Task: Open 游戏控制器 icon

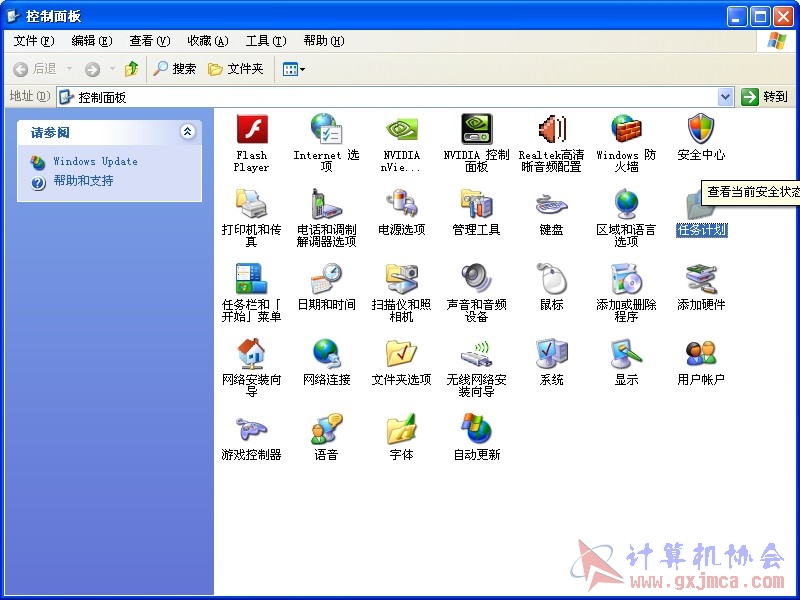Action: (252, 429)
